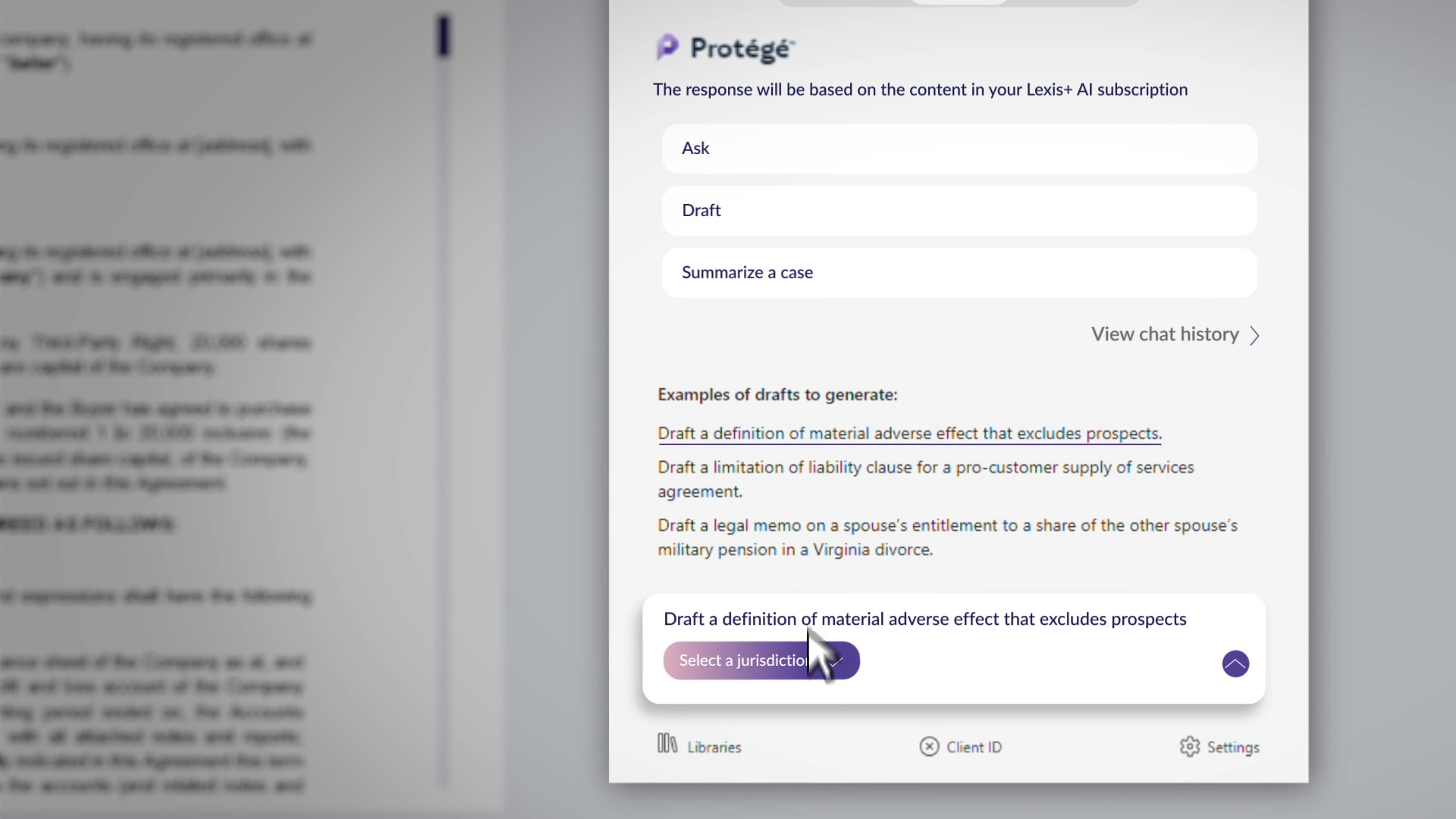Pick the military pension legal memo example
This screenshot has height=819, width=1456.
[x=947, y=537]
